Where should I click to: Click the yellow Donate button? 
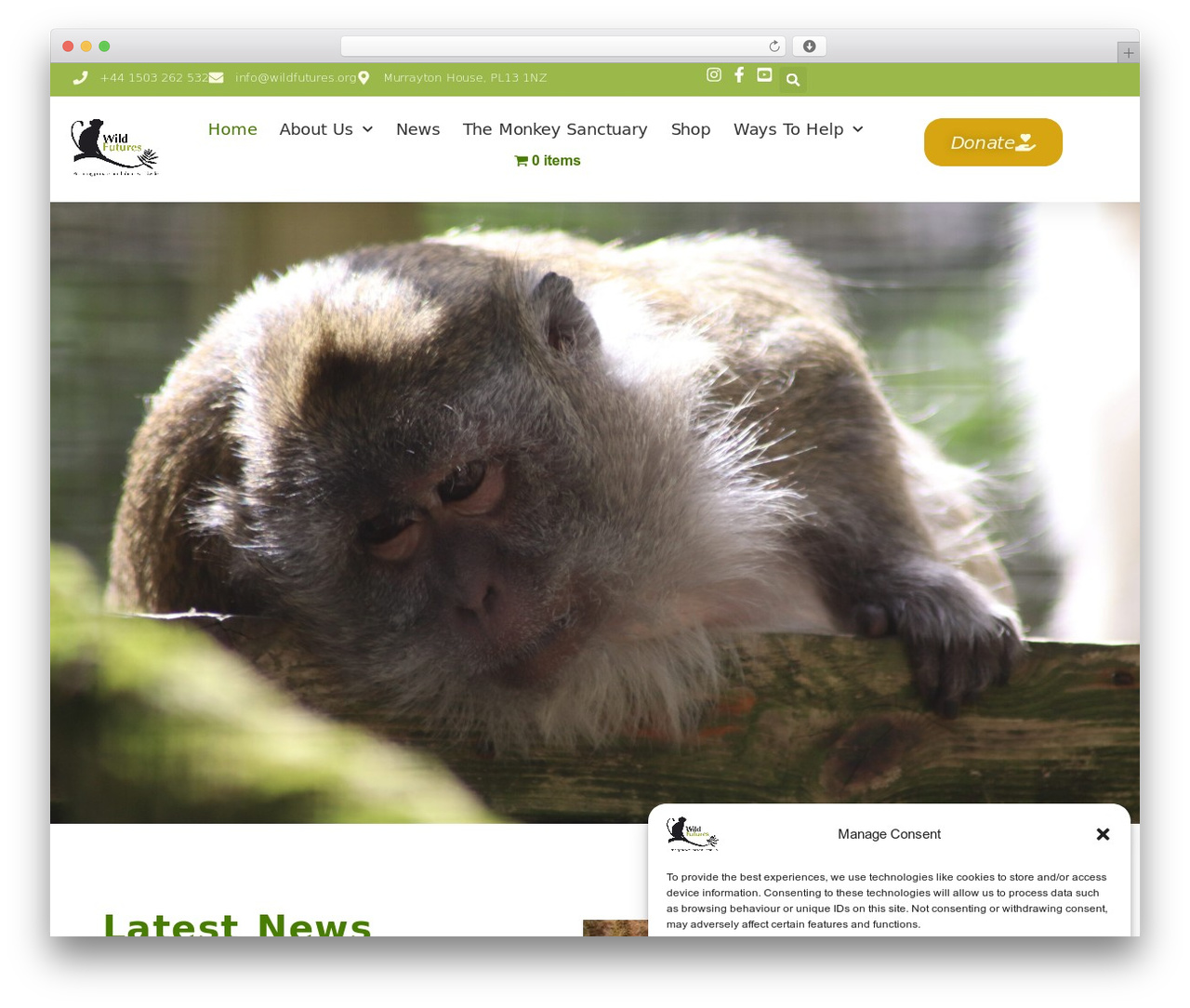(x=993, y=142)
